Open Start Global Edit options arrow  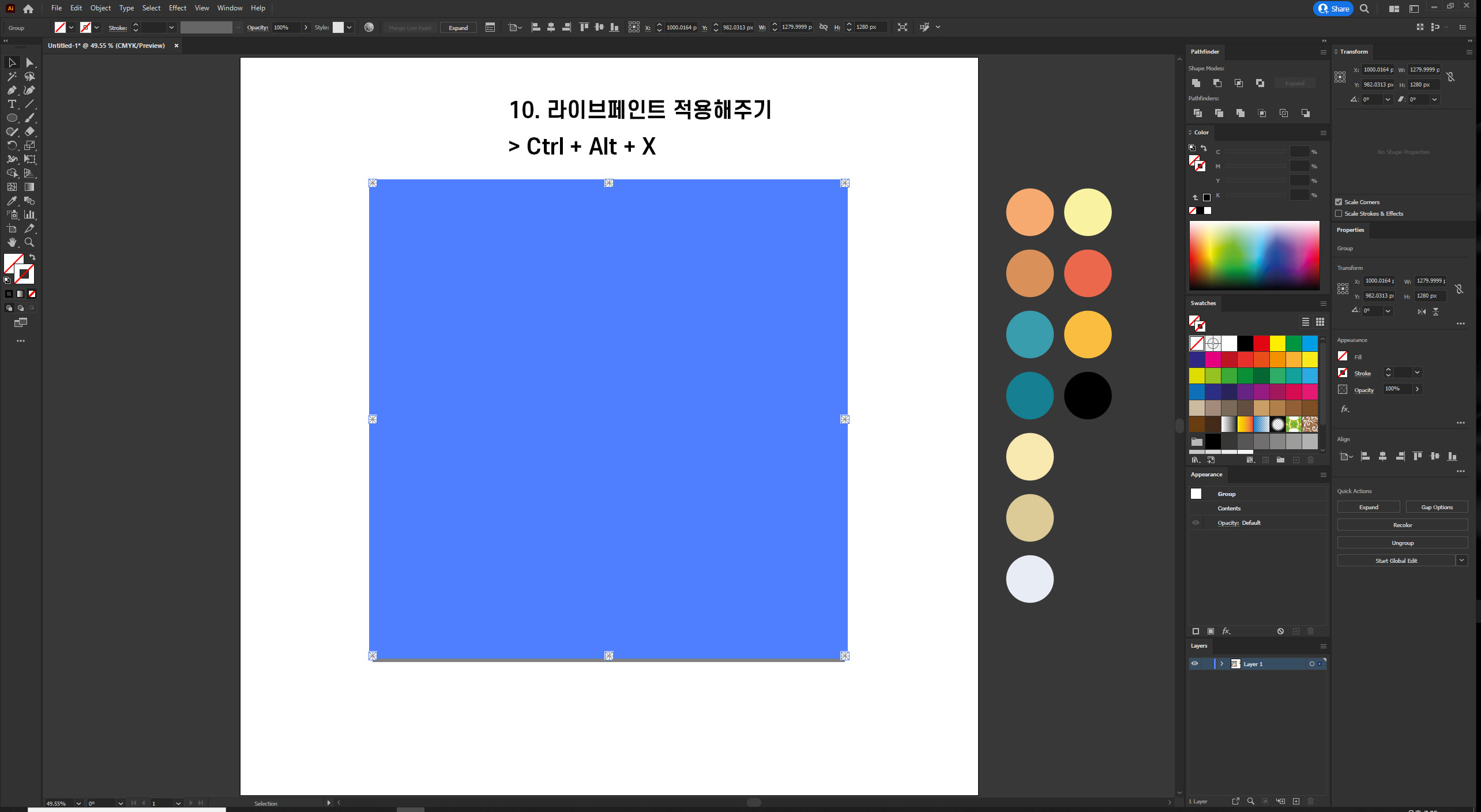pos(1462,561)
